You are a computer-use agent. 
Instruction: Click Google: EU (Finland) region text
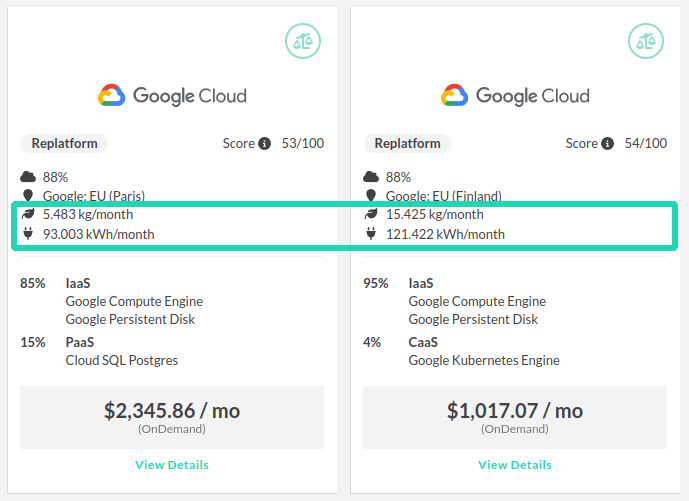coord(444,196)
